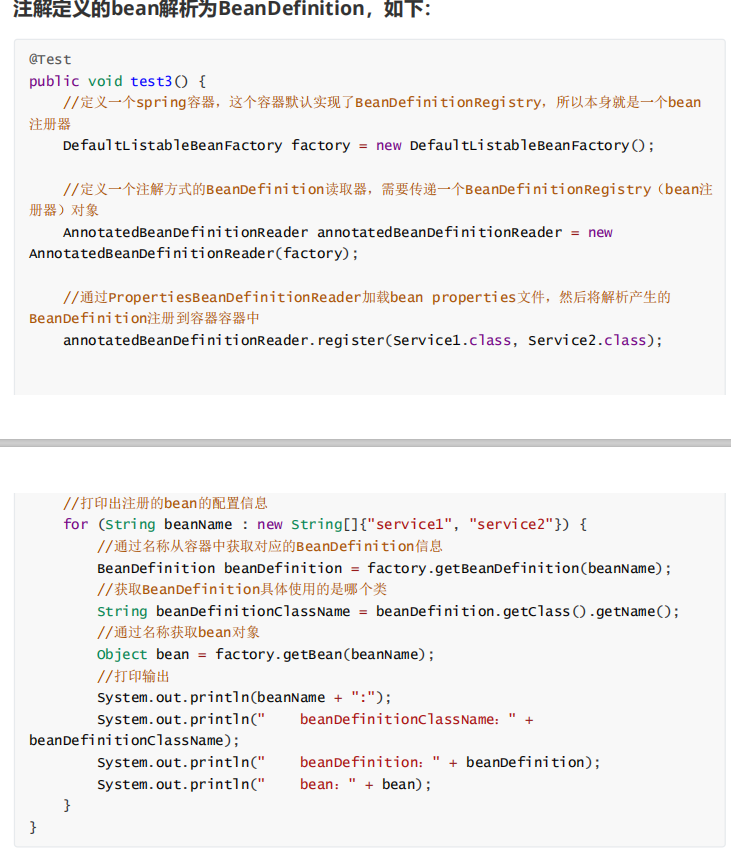
Task: Click the println line printing 'bean：'
Action: click(x=264, y=784)
